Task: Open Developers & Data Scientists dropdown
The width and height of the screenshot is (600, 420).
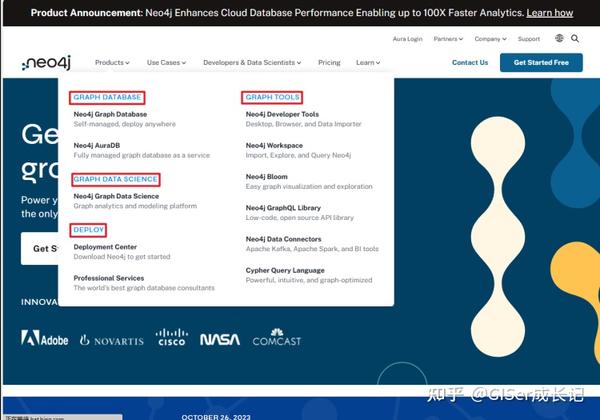Action: [x=250, y=63]
